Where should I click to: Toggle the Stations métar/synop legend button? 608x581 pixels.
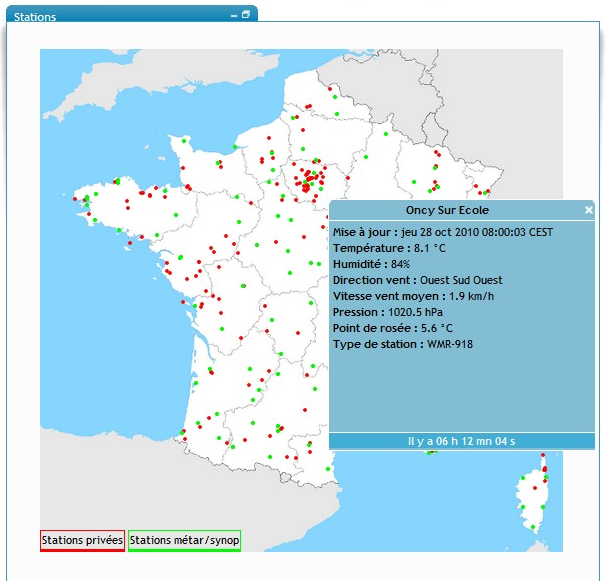pyautogui.click(x=184, y=540)
